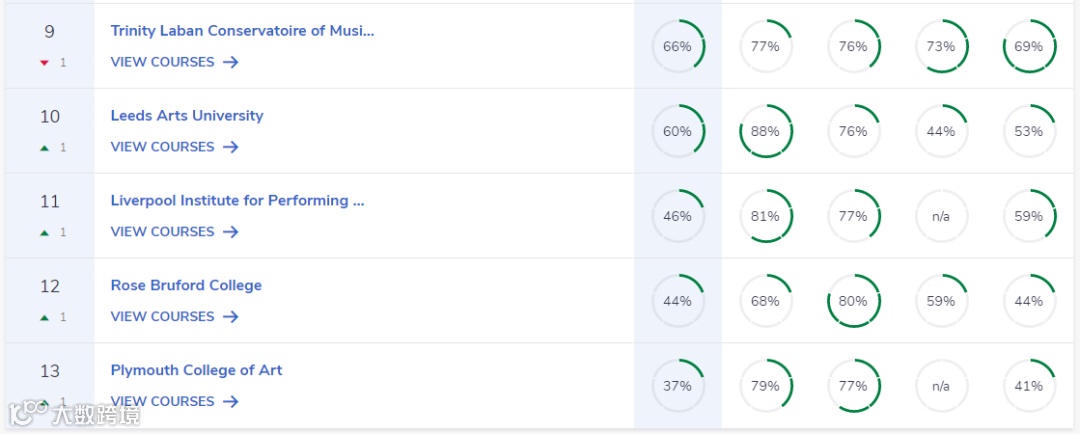The image size is (1080, 434).
Task: Open the Leeds Arts University page
Action: point(187,116)
